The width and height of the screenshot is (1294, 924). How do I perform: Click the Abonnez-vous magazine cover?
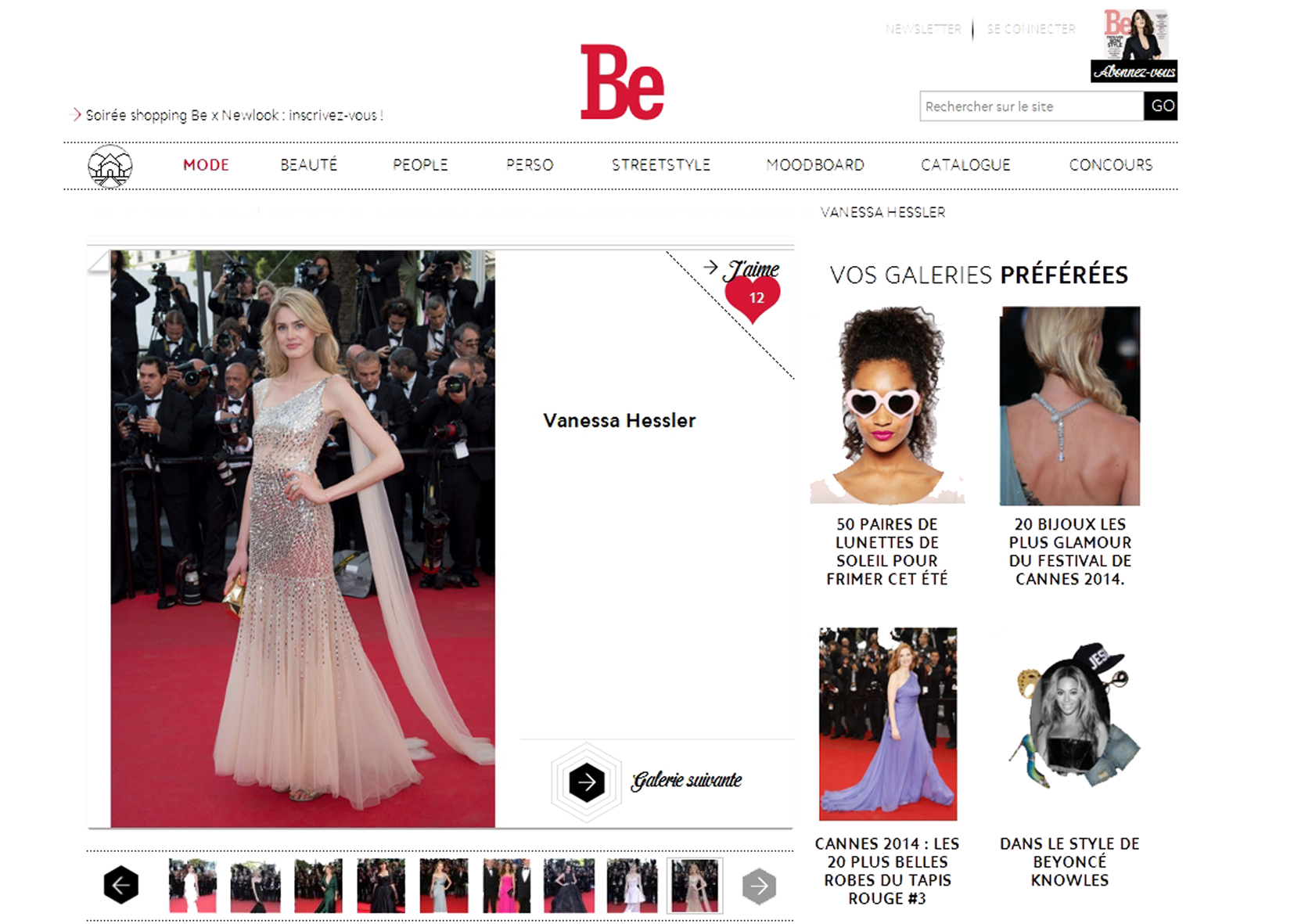1134,45
